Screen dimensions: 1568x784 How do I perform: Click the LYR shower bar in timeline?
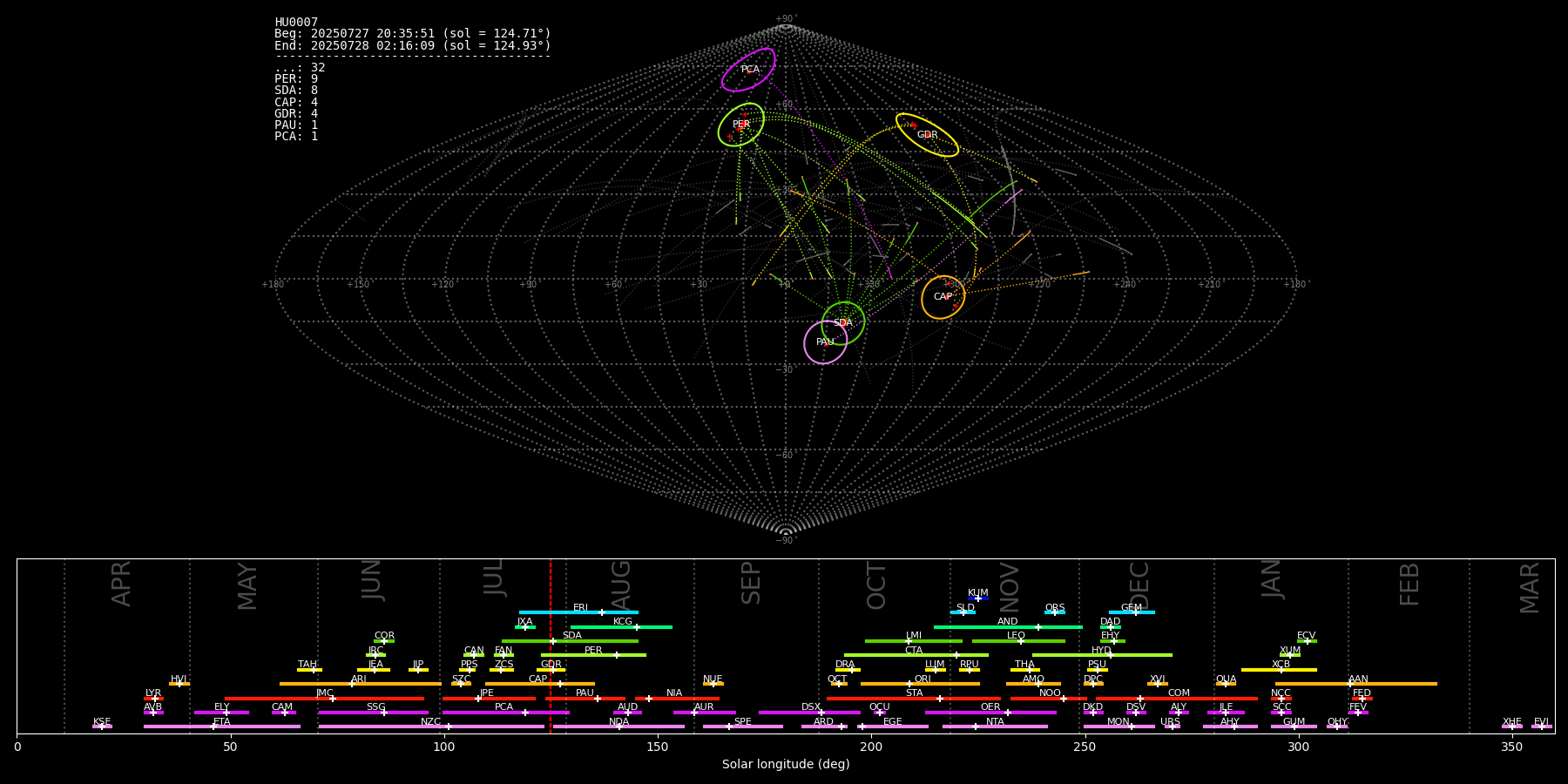[153, 699]
